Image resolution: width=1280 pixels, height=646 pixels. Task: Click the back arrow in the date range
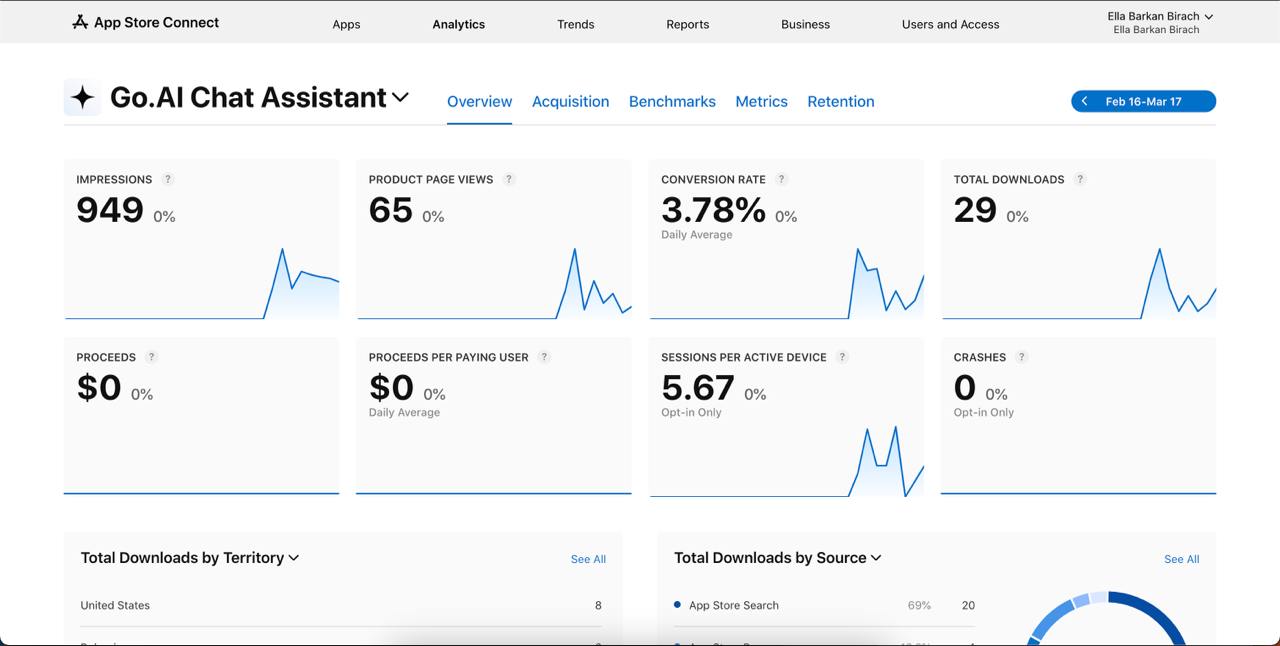1085,101
